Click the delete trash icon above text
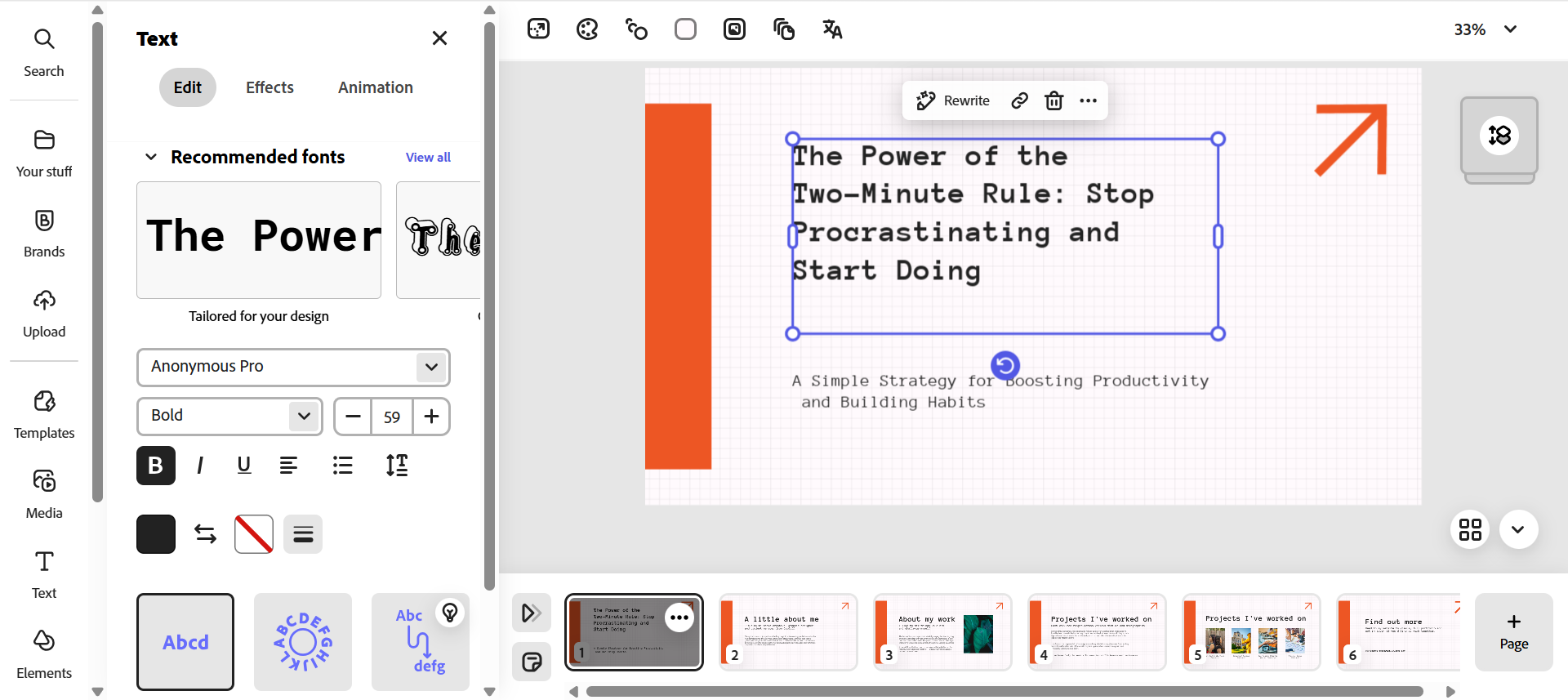Viewport: 1568px width, 700px height. 1054,100
